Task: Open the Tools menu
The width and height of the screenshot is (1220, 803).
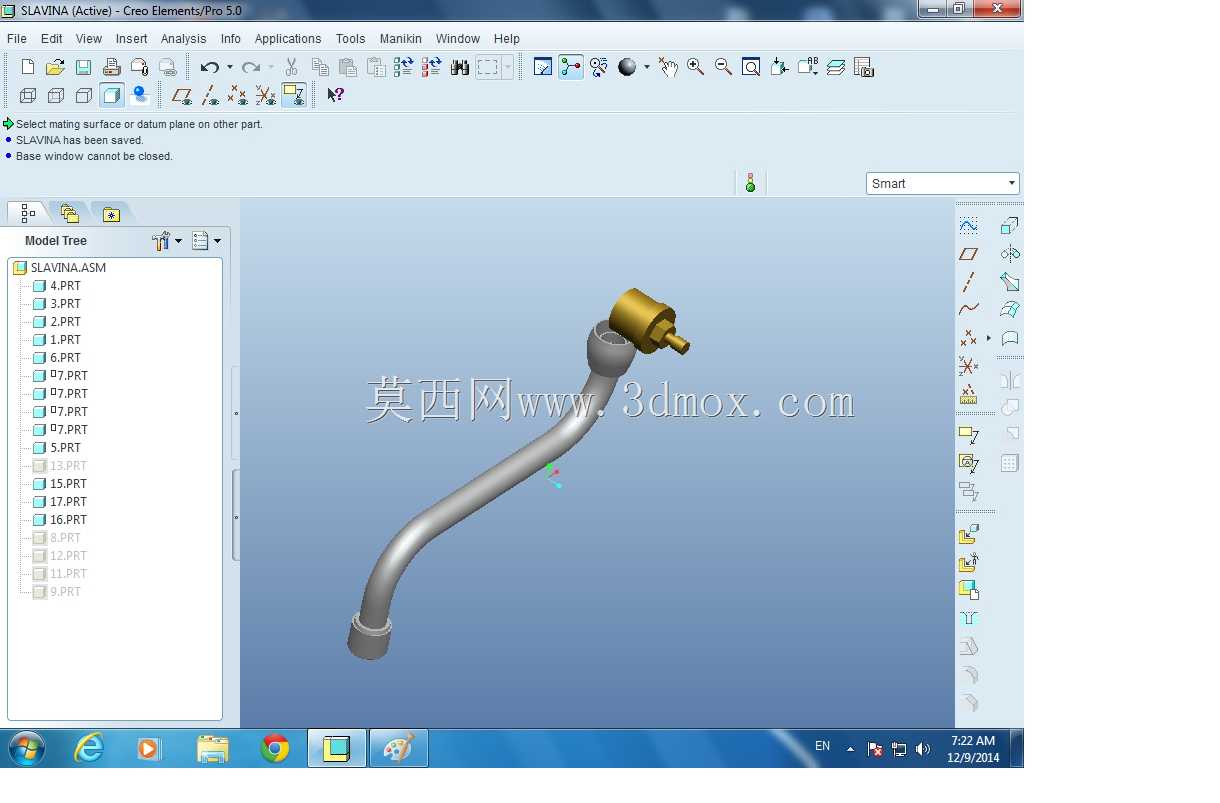Action: 350,39
